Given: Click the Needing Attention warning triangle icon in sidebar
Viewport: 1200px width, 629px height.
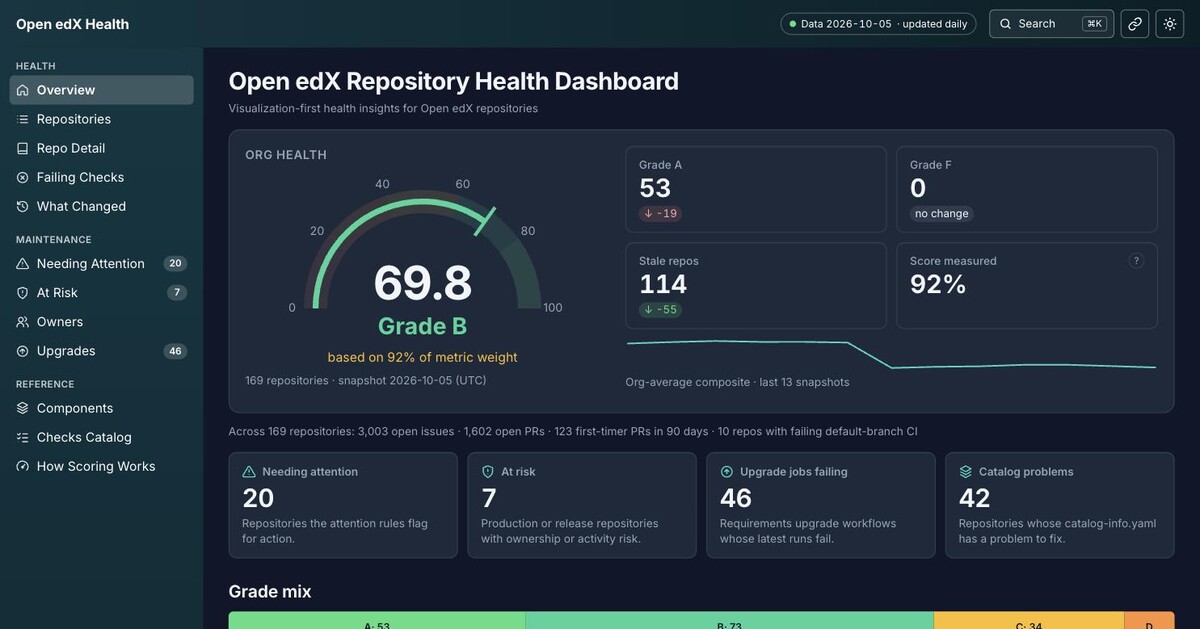Looking at the screenshot, I should click(x=23, y=264).
